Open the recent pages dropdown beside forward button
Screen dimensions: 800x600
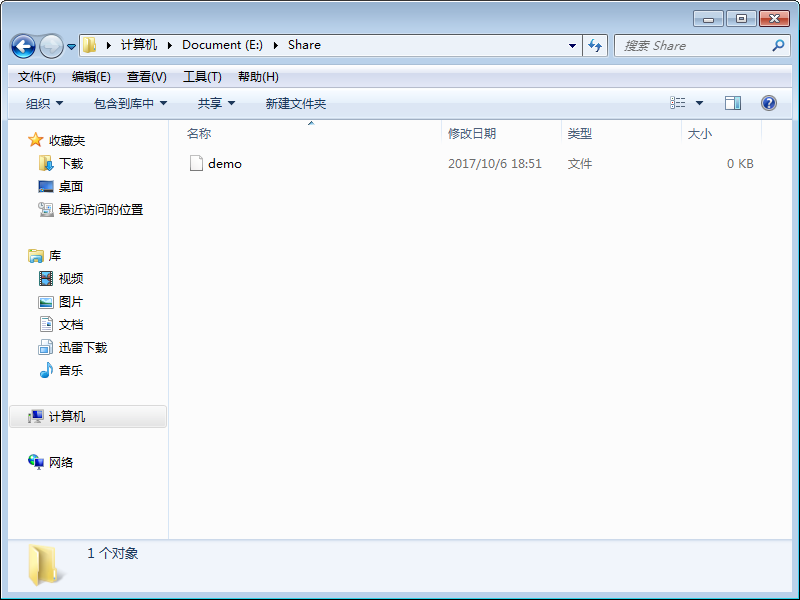70,45
